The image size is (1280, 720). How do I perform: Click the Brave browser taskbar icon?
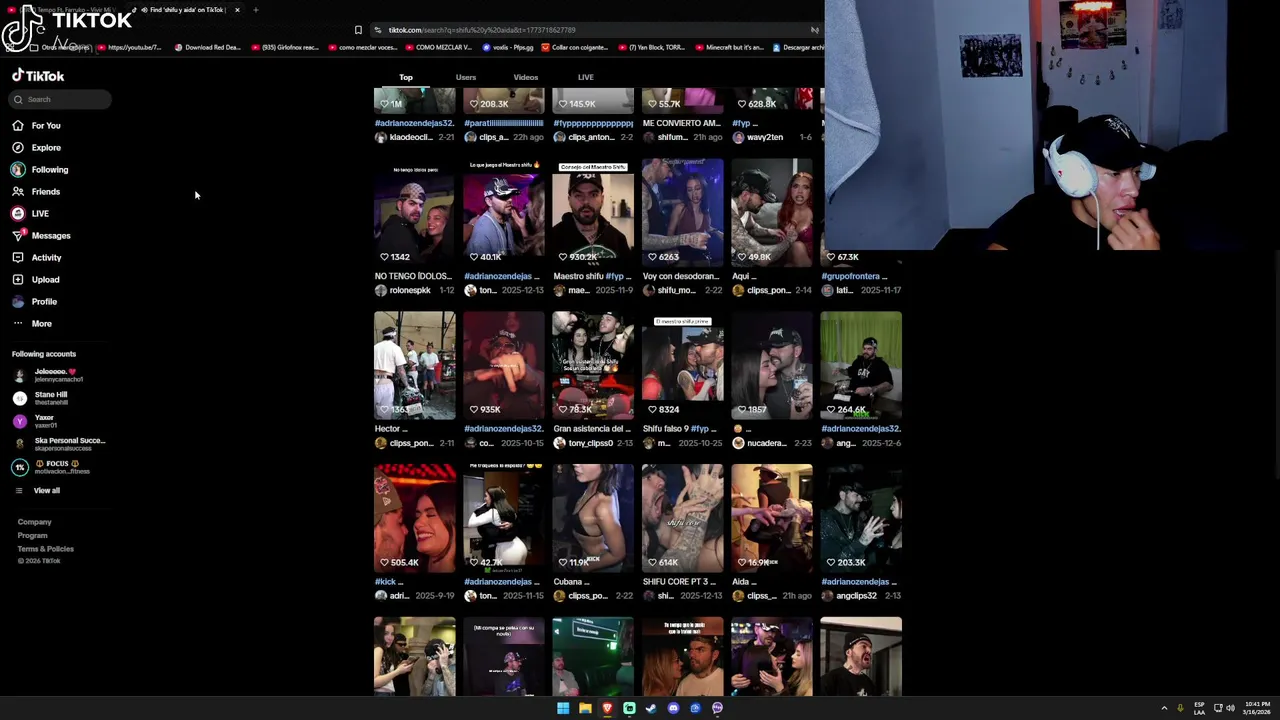[x=607, y=708]
